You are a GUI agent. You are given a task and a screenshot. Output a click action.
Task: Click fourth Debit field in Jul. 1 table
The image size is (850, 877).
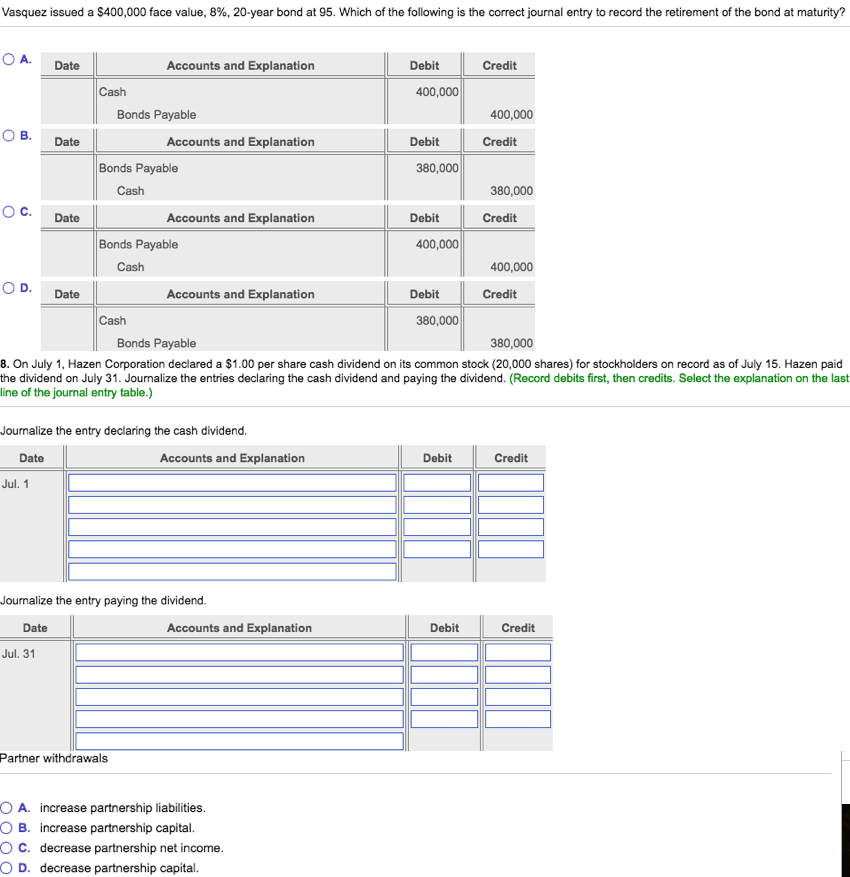click(x=437, y=549)
